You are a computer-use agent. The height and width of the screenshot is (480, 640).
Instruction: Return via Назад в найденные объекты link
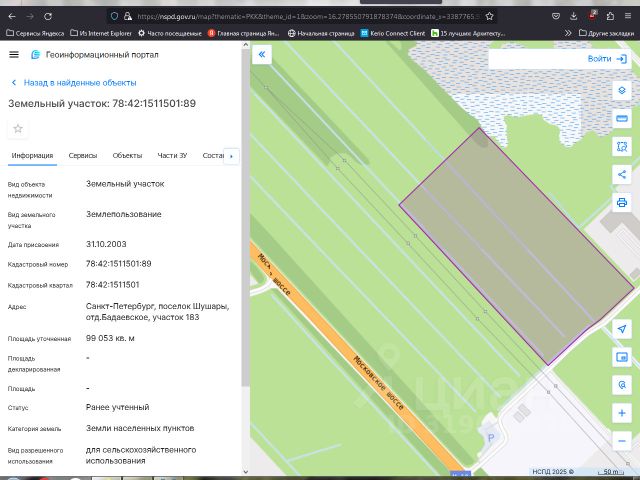click(73, 83)
